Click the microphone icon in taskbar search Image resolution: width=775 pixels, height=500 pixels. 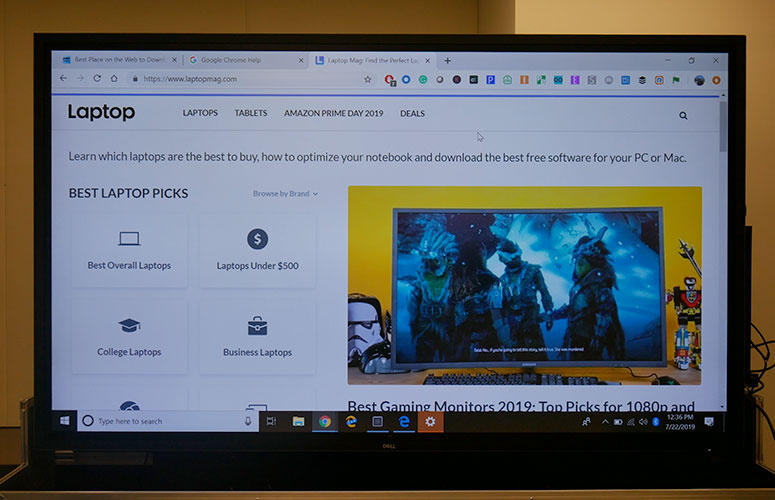pos(248,421)
